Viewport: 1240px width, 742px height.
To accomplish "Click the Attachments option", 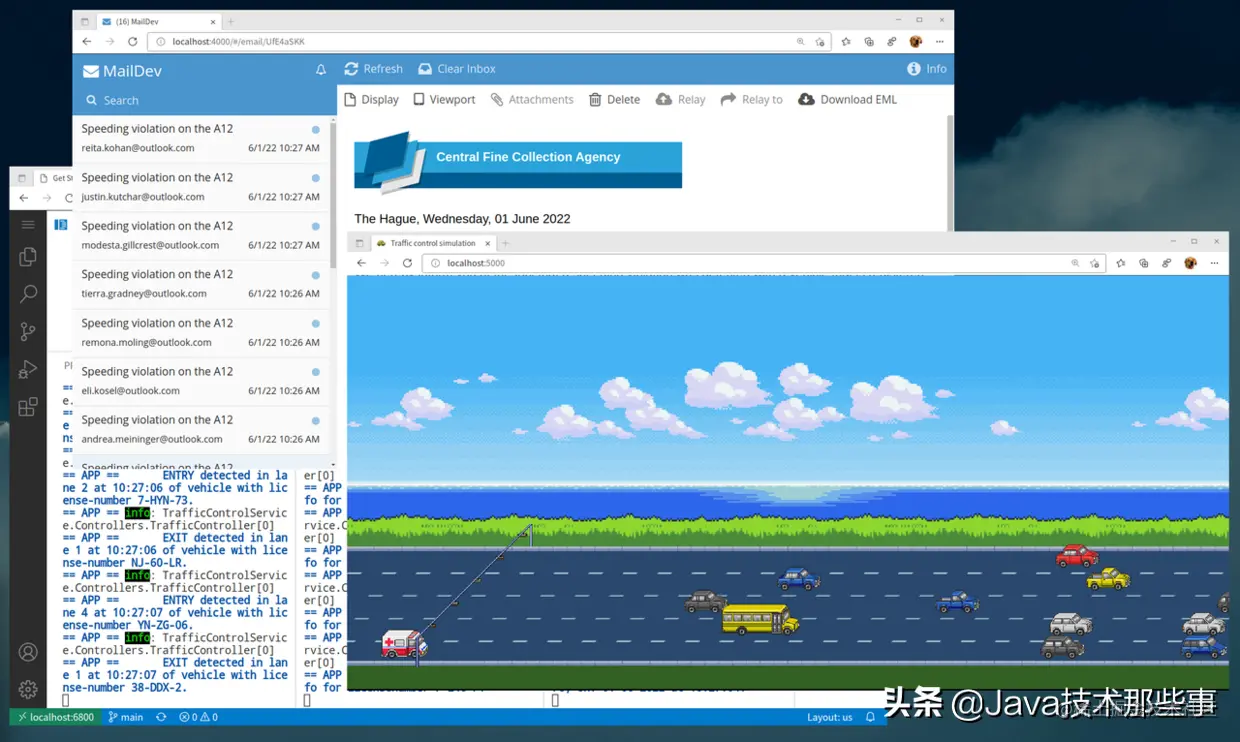I will (532, 99).
